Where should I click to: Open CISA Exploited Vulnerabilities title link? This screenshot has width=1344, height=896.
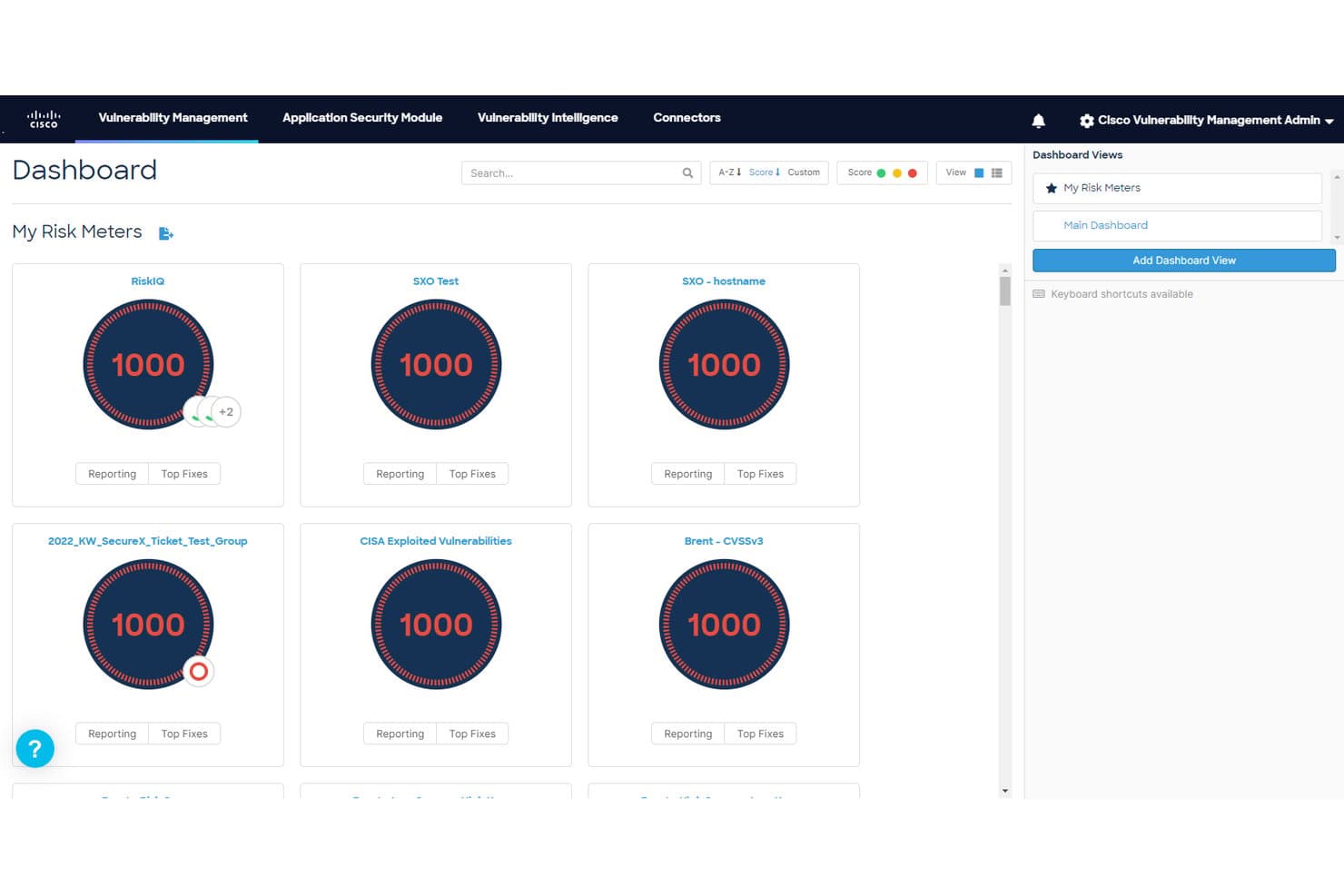tap(436, 541)
